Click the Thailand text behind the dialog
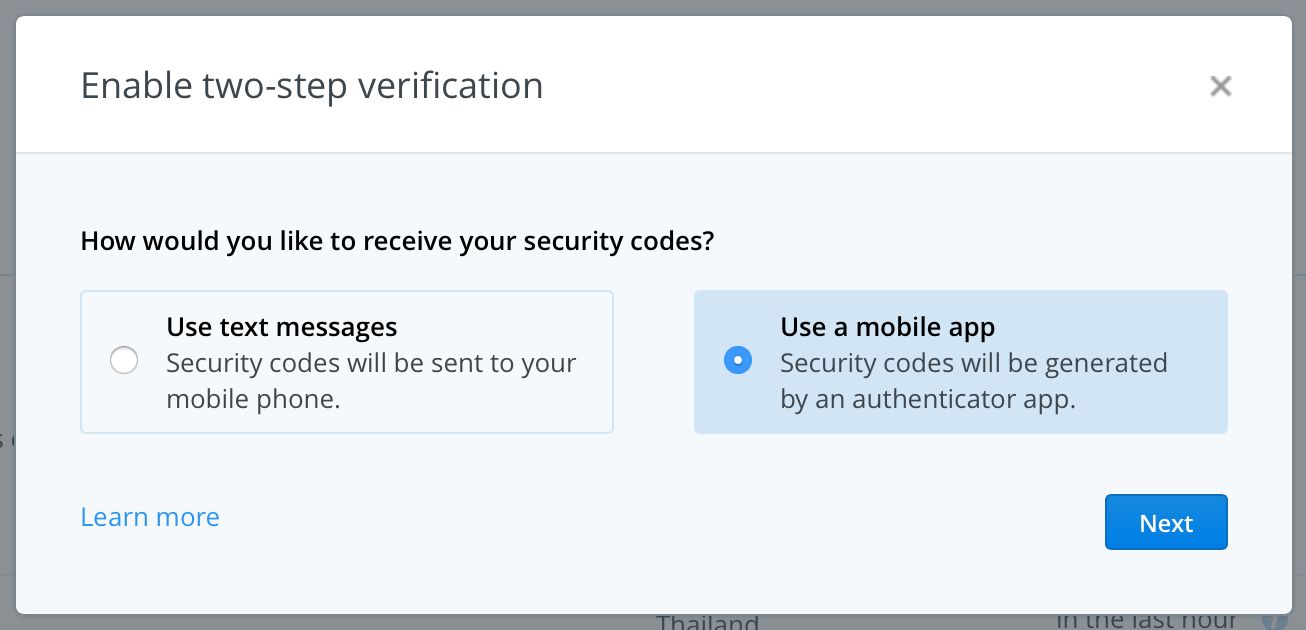 tap(707, 623)
